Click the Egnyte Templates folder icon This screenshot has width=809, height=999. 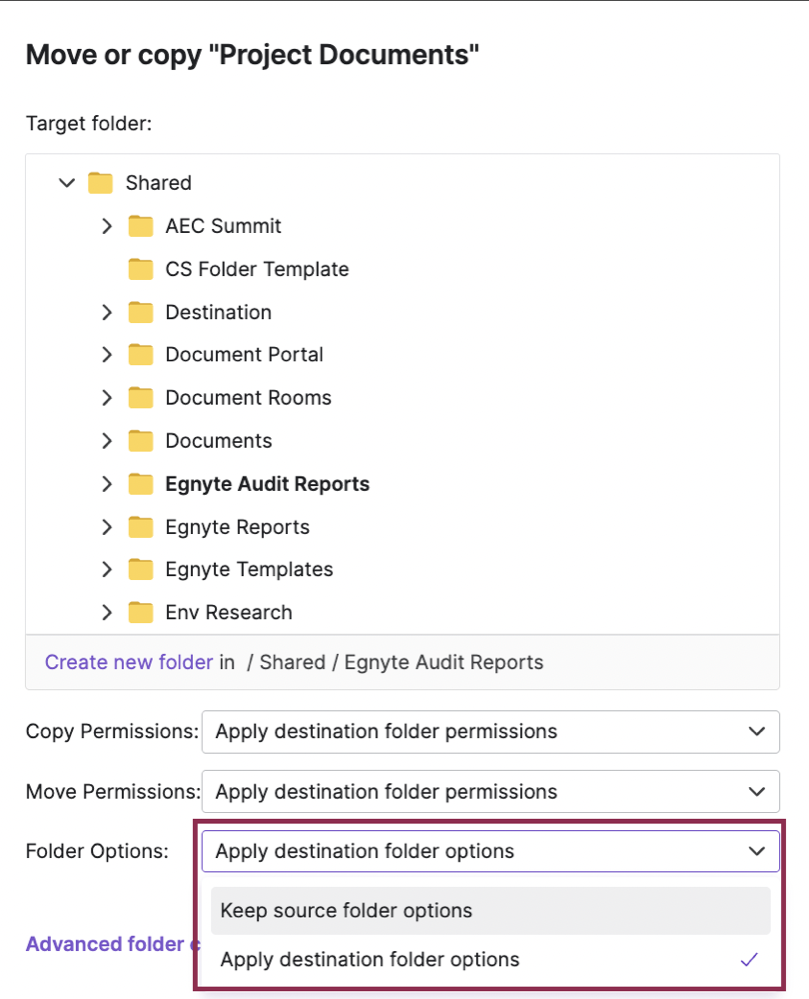coord(141,570)
